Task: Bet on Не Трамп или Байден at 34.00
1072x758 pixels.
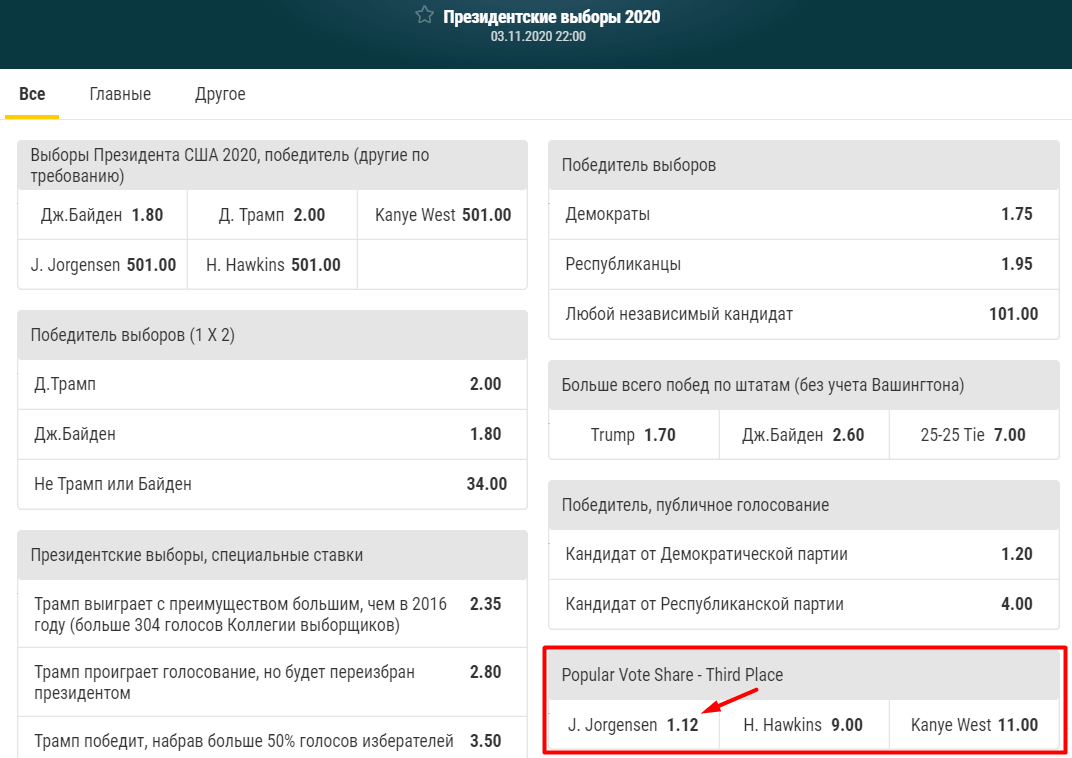Action: click(x=272, y=484)
